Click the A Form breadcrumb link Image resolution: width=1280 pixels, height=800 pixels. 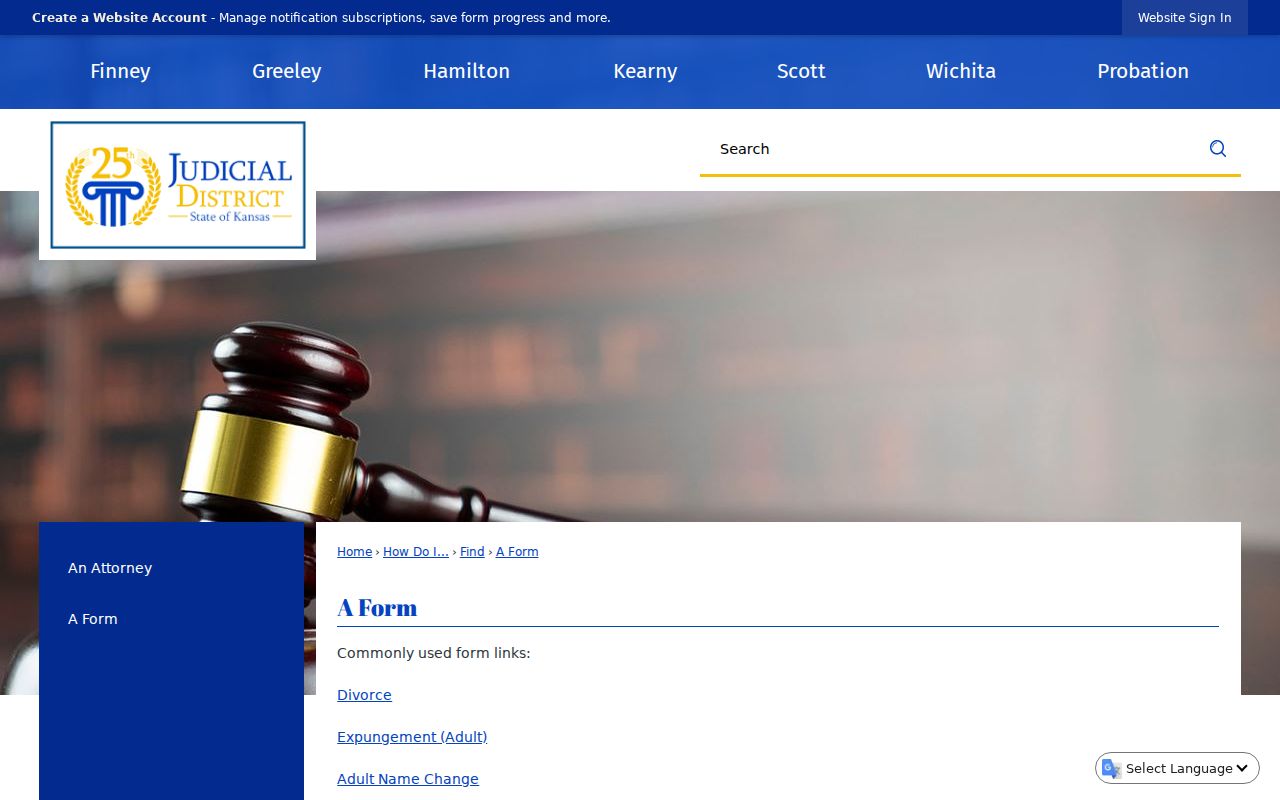517,552
